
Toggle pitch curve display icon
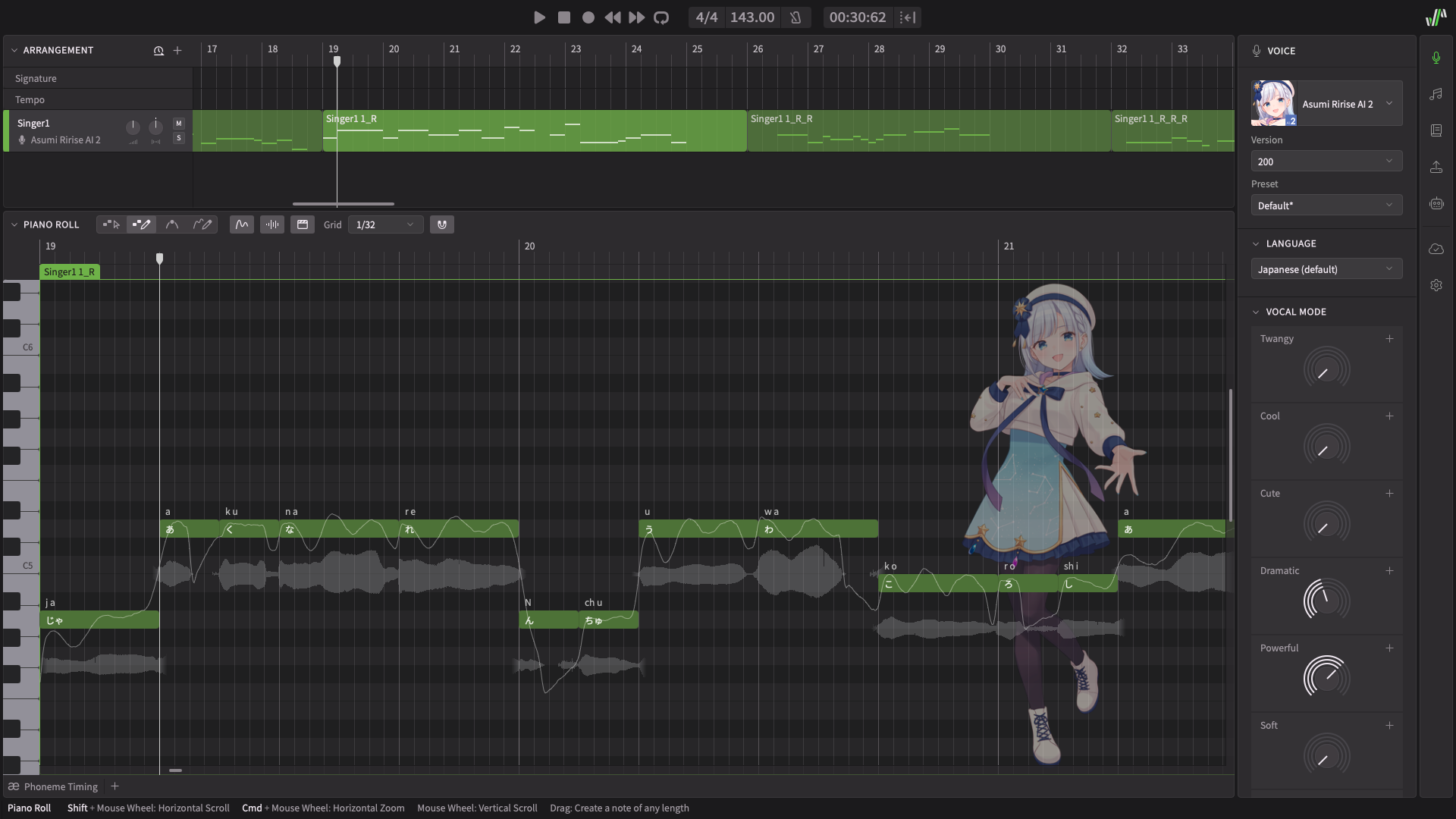(x=241, y=224)
